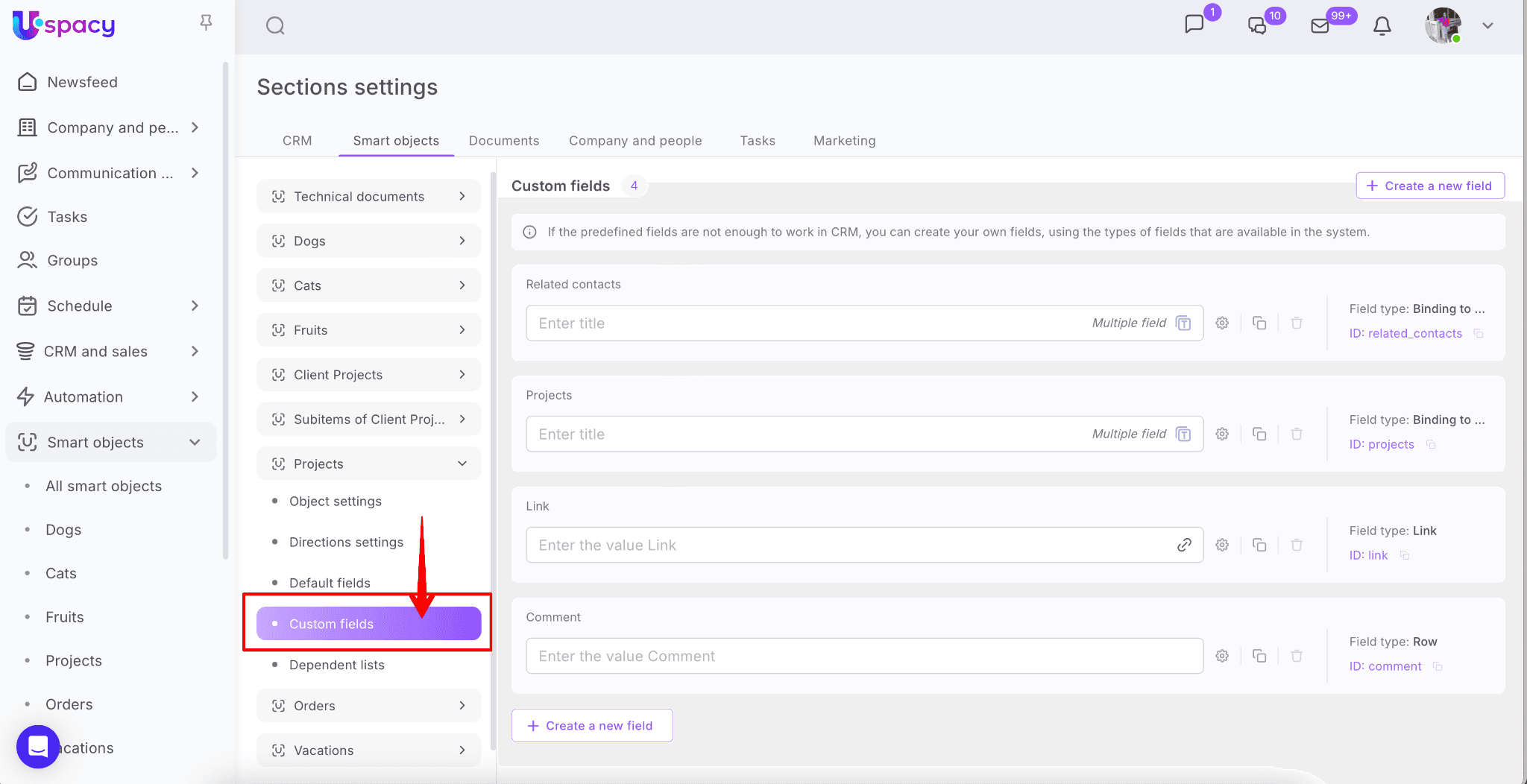Pin the sidebar using the pin icon
This screenshot has height=784, width=1527.
[x=207, y=23]
